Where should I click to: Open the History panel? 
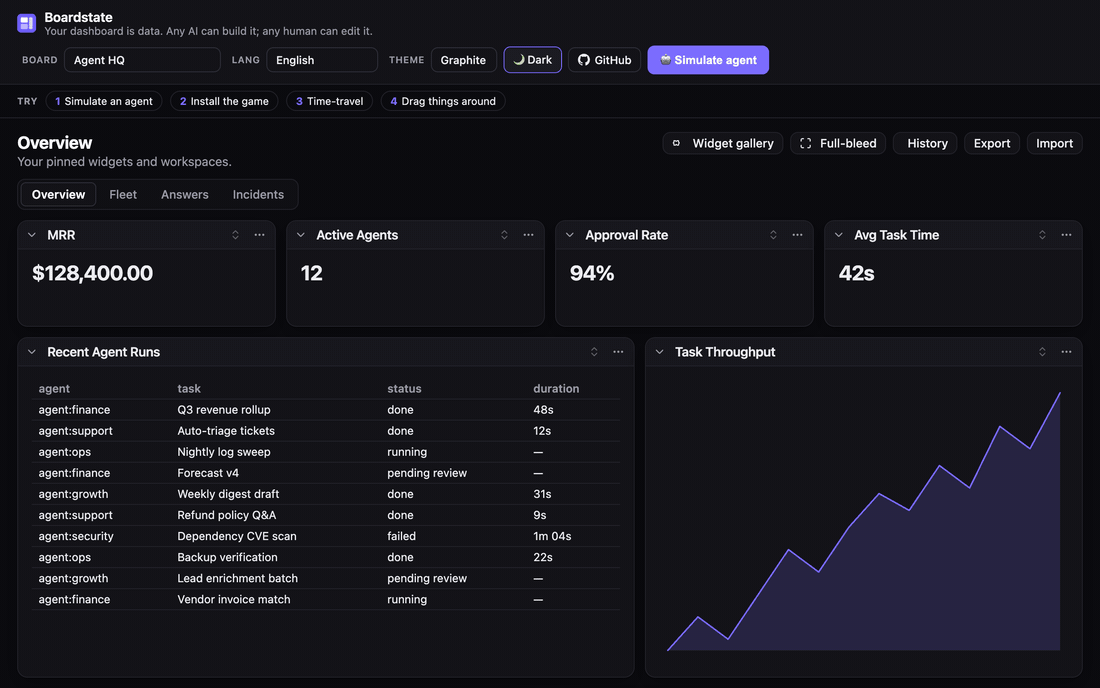(925, 143)
